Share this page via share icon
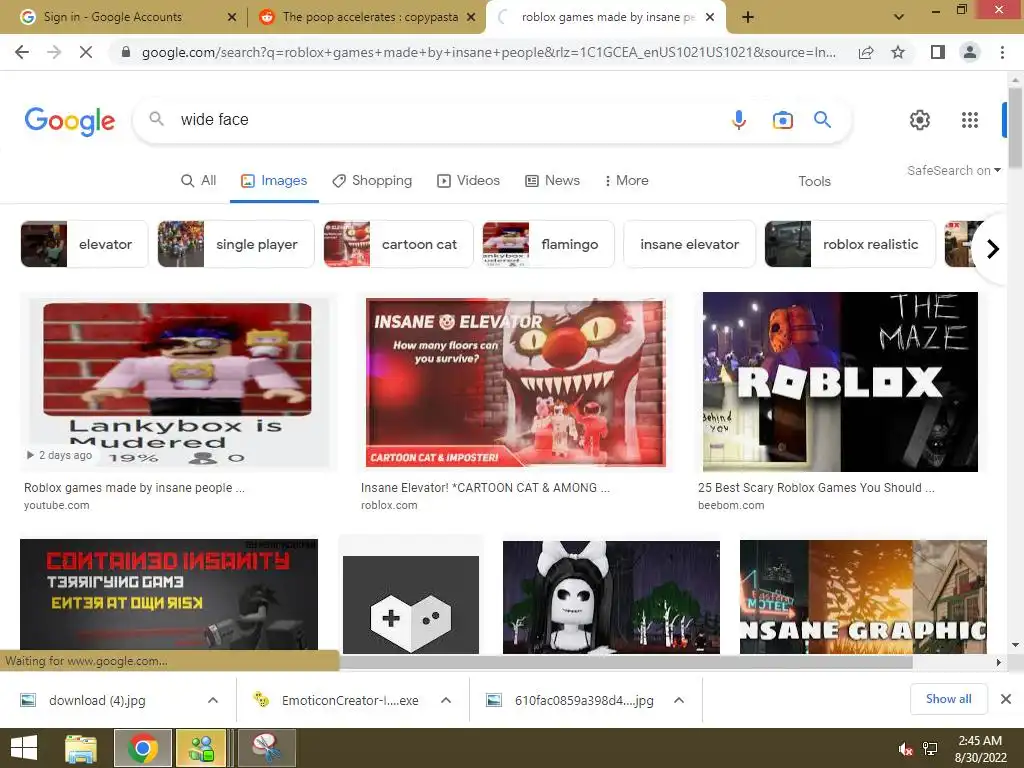 [x=866, y=52]
